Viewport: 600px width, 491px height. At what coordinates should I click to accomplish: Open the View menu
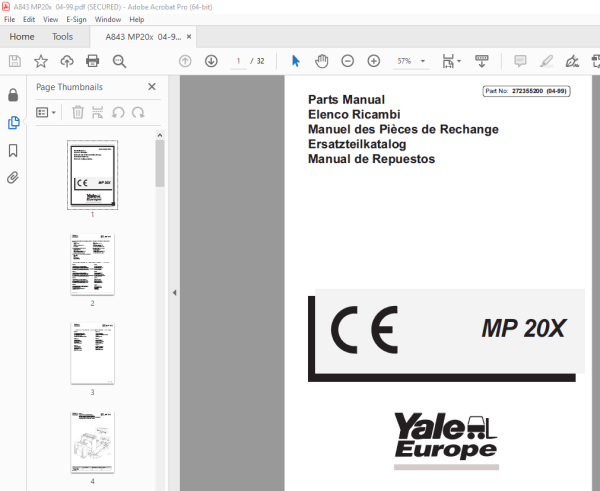(x=51, y=20)
